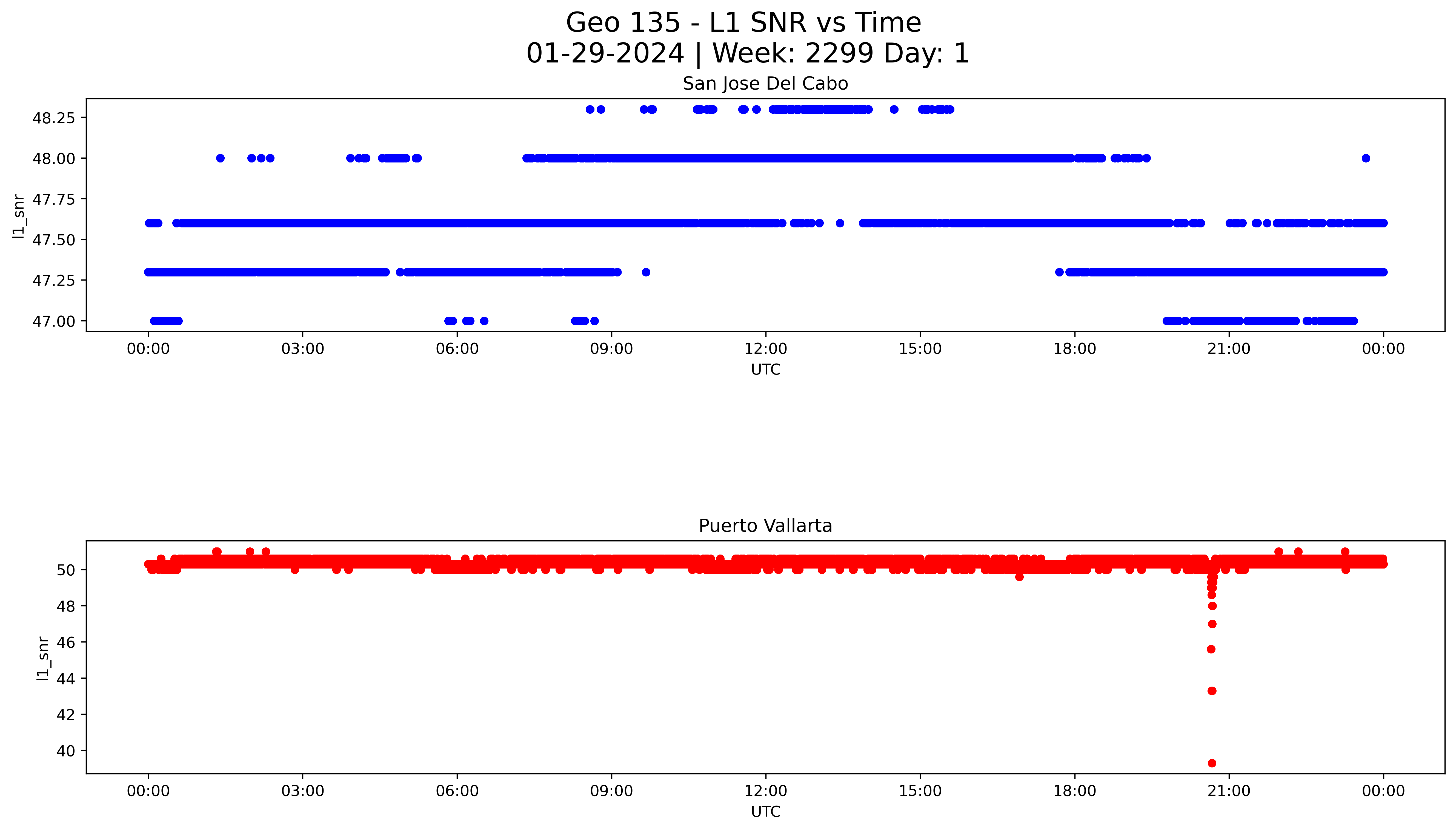This screenshot has width=1456, height=831.
Task: Click the "Geo 135 - L1 SNR vs Time" title
Action: 743,23
